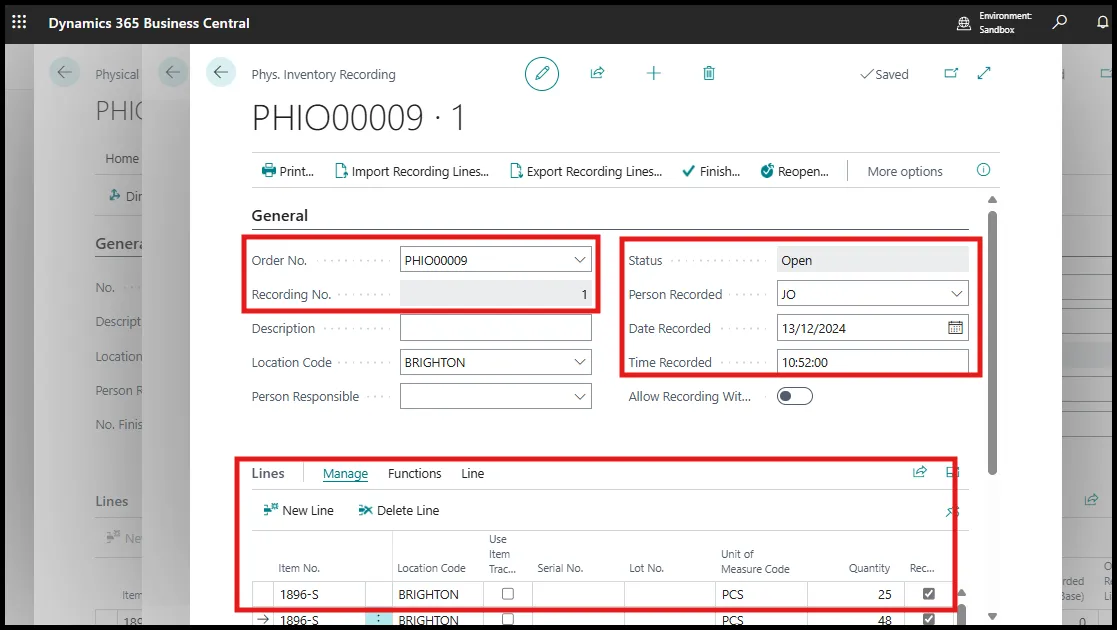Click Reopen action
This screenshot has width=1117, height=630.
click(x=794, y=171)
